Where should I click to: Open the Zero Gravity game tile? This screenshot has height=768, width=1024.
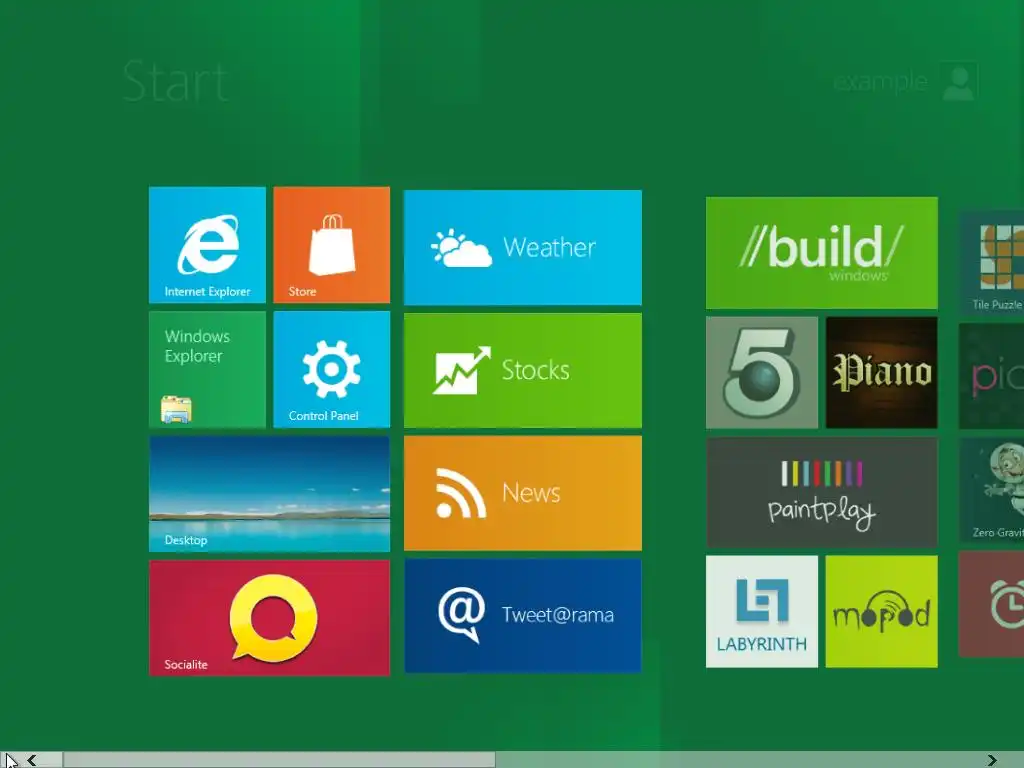991,490
